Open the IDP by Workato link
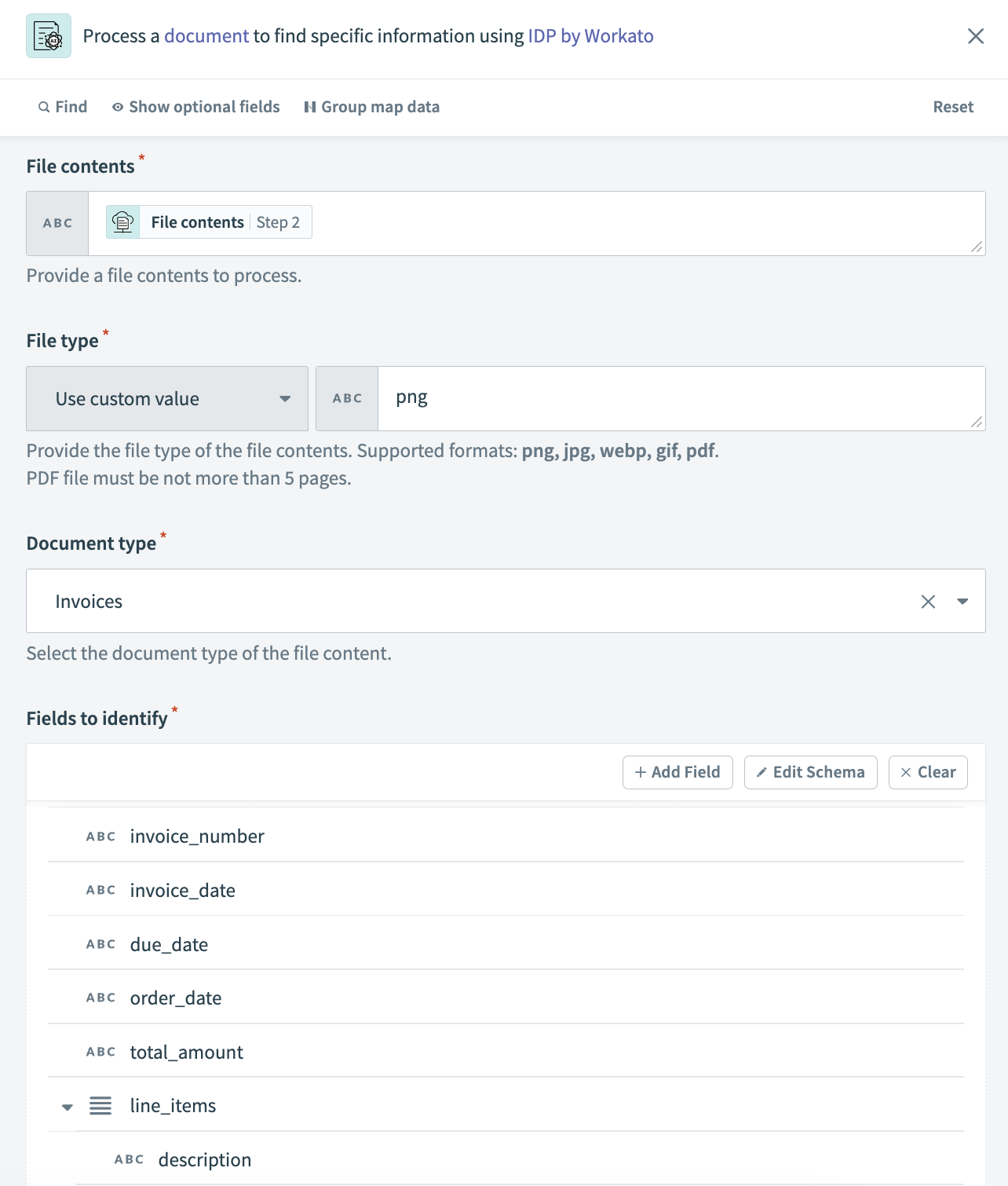This screenshot has height=1186, width=1008. pyautogui.click(x=591, y=35)
